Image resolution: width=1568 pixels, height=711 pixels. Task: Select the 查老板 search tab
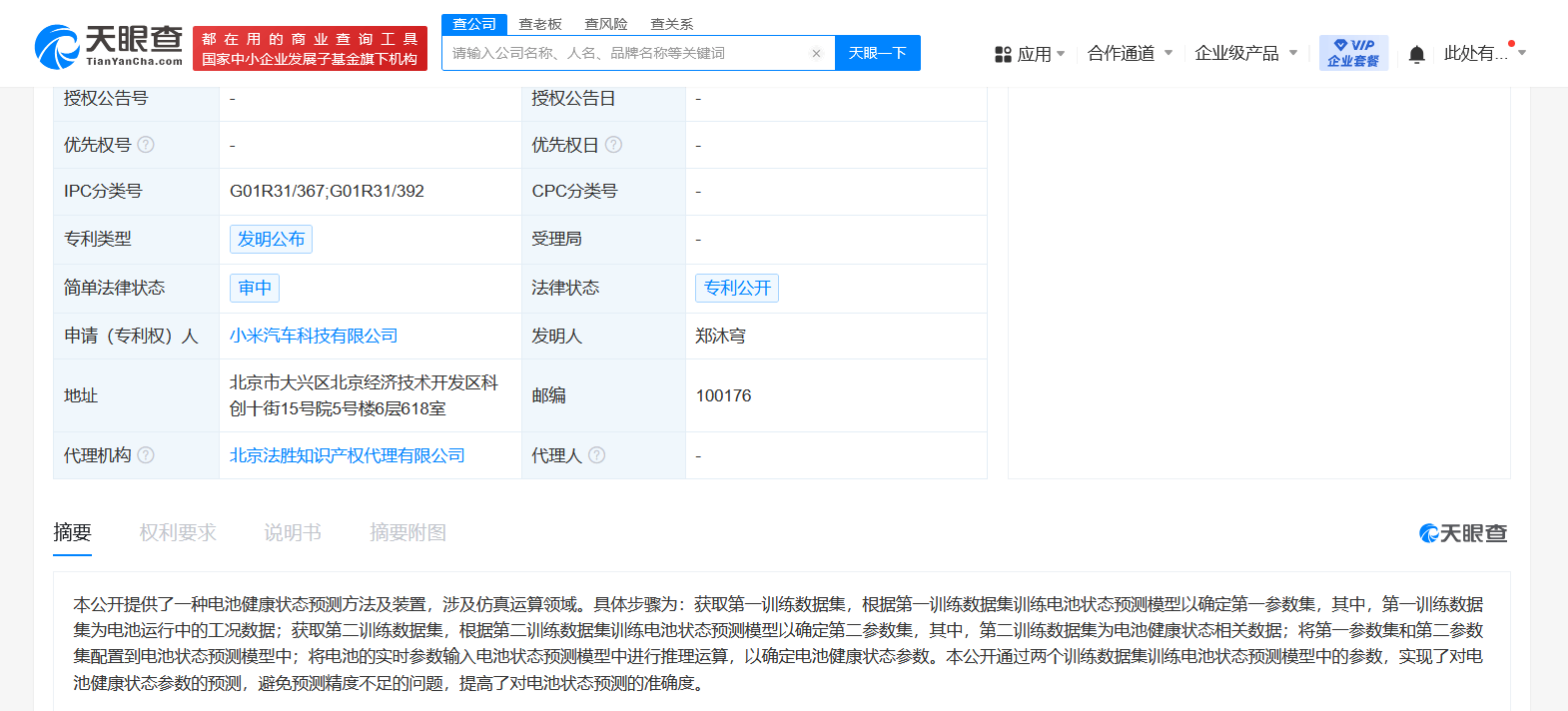[540, 24]
